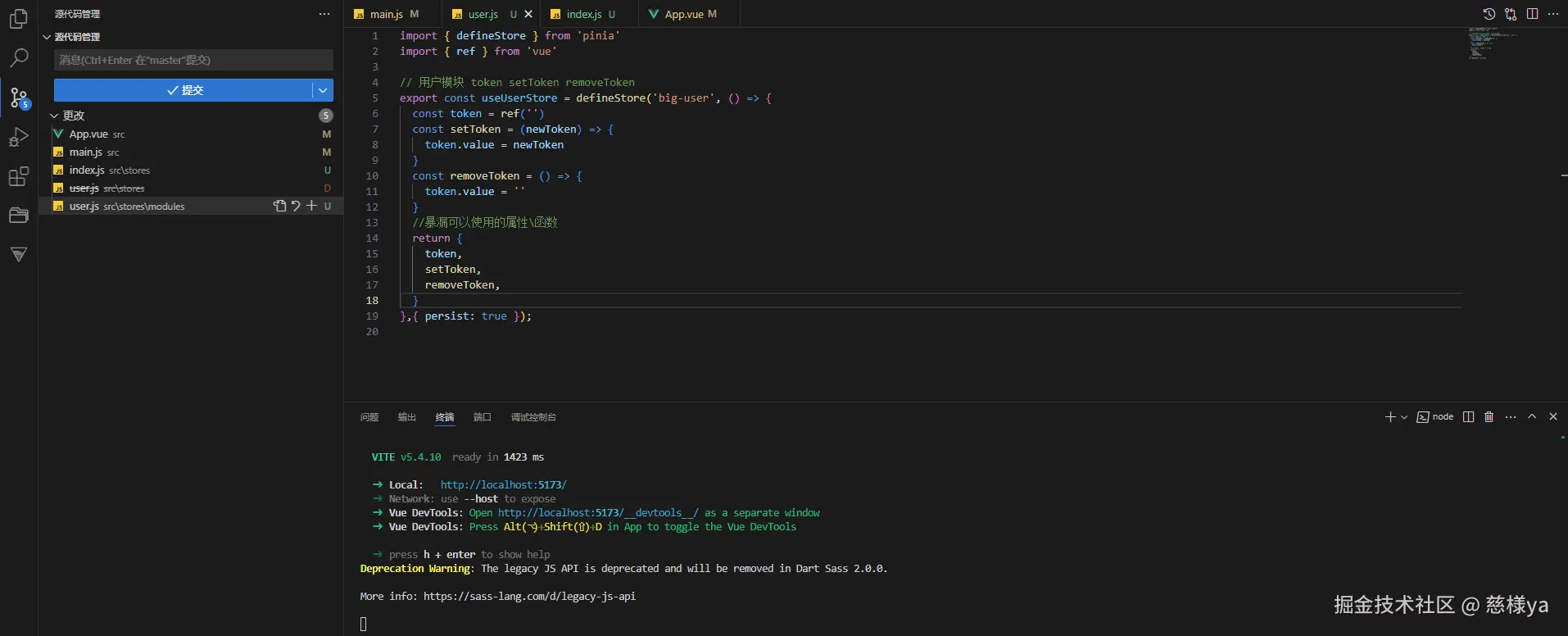The height and width of the screenshot is (636, 1568).
Task: Close the terminal panel
Action: [x=1553, y=416]
